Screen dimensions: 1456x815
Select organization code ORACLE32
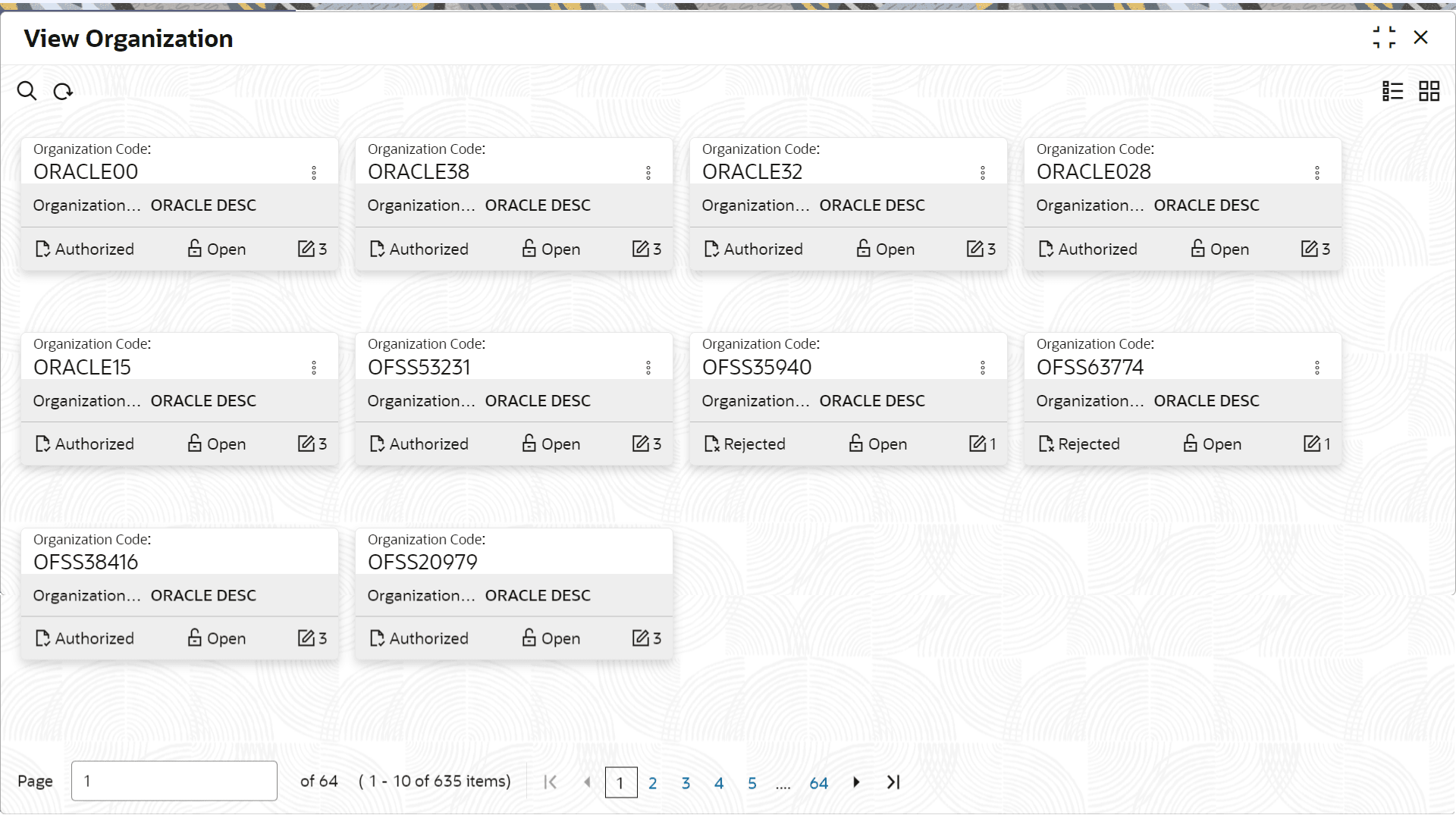point(752,172)
